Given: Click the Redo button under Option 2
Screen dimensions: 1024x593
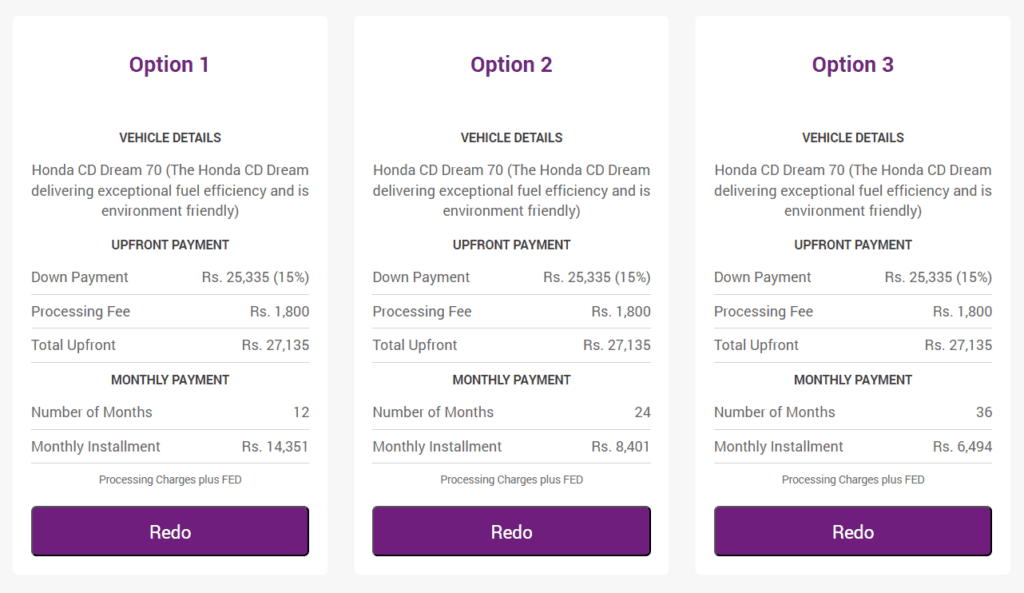Looking at the screenshot, I should point(511,531).
